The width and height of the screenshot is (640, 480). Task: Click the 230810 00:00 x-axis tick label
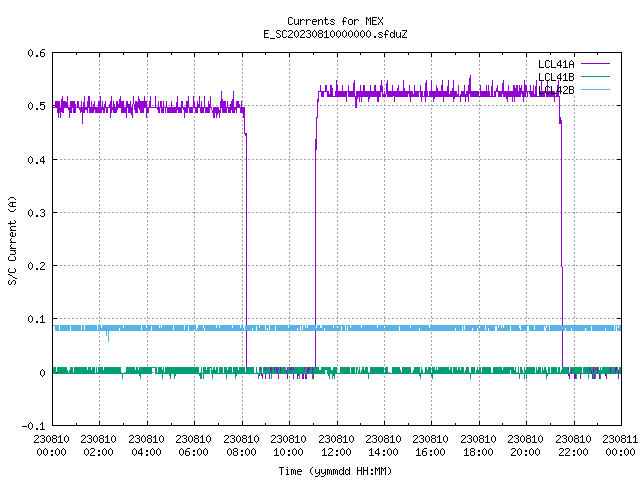pyautogui.click(x=51, y=446)
